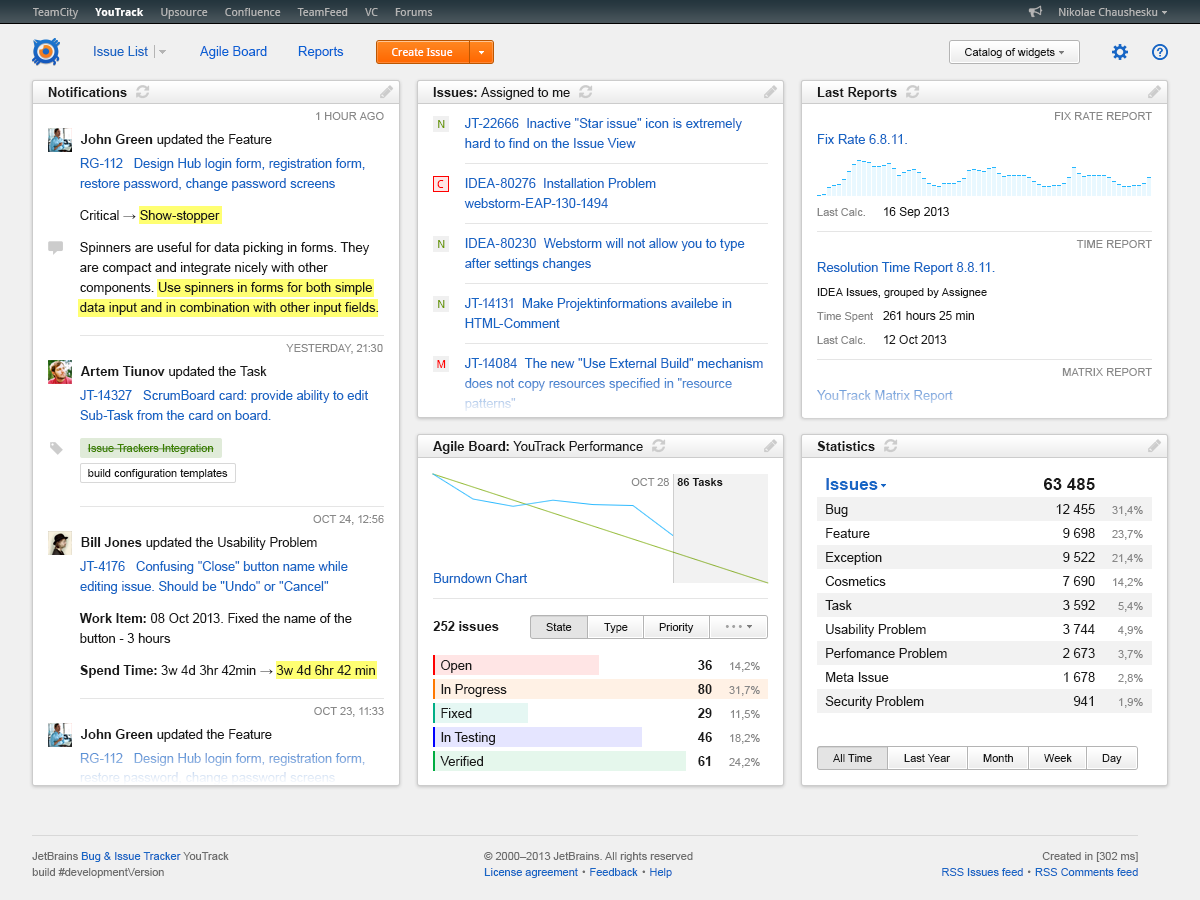Open VC from top bar
Screen dimensions: 1200x900
point(372,12)
